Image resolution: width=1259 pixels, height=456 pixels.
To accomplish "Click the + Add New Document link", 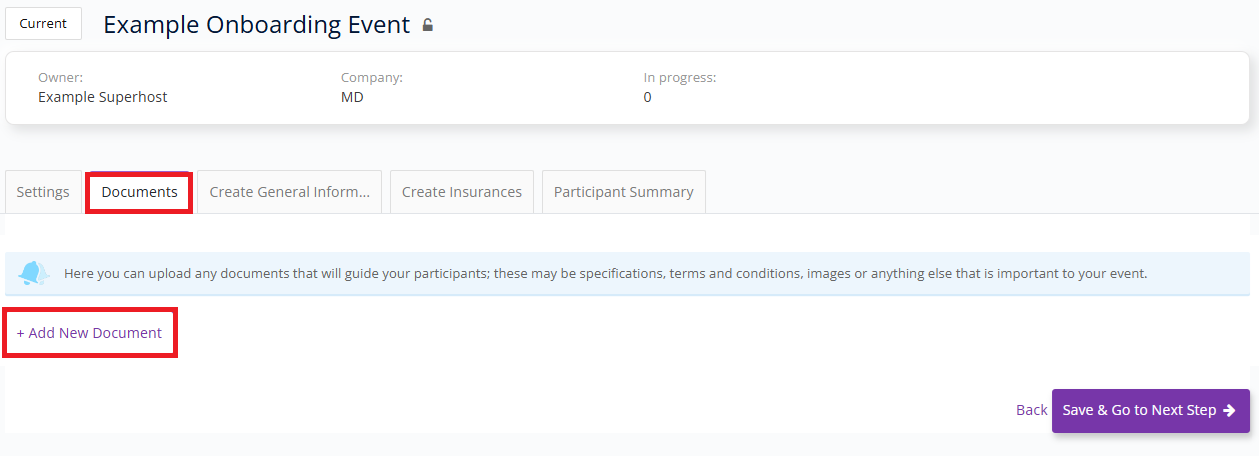I will click(x=89, y=333).
